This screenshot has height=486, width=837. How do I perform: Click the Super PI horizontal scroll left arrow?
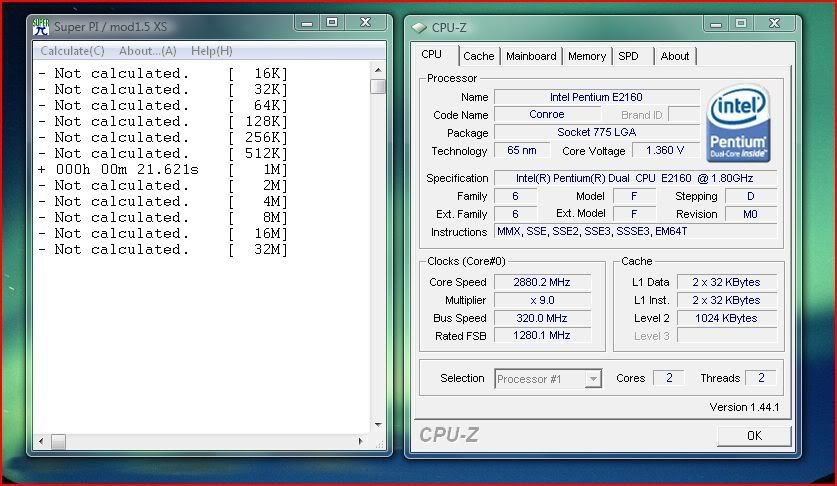(x=41, y=441)
